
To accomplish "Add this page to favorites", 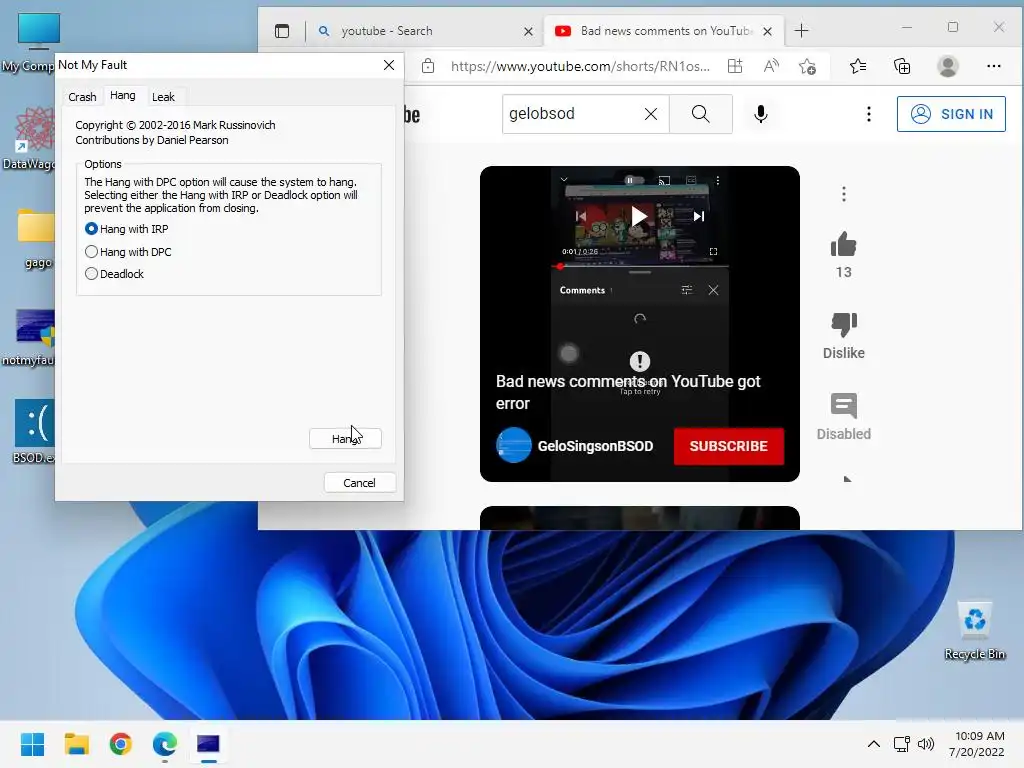I will pyautogui.click(x=808, y=66).
